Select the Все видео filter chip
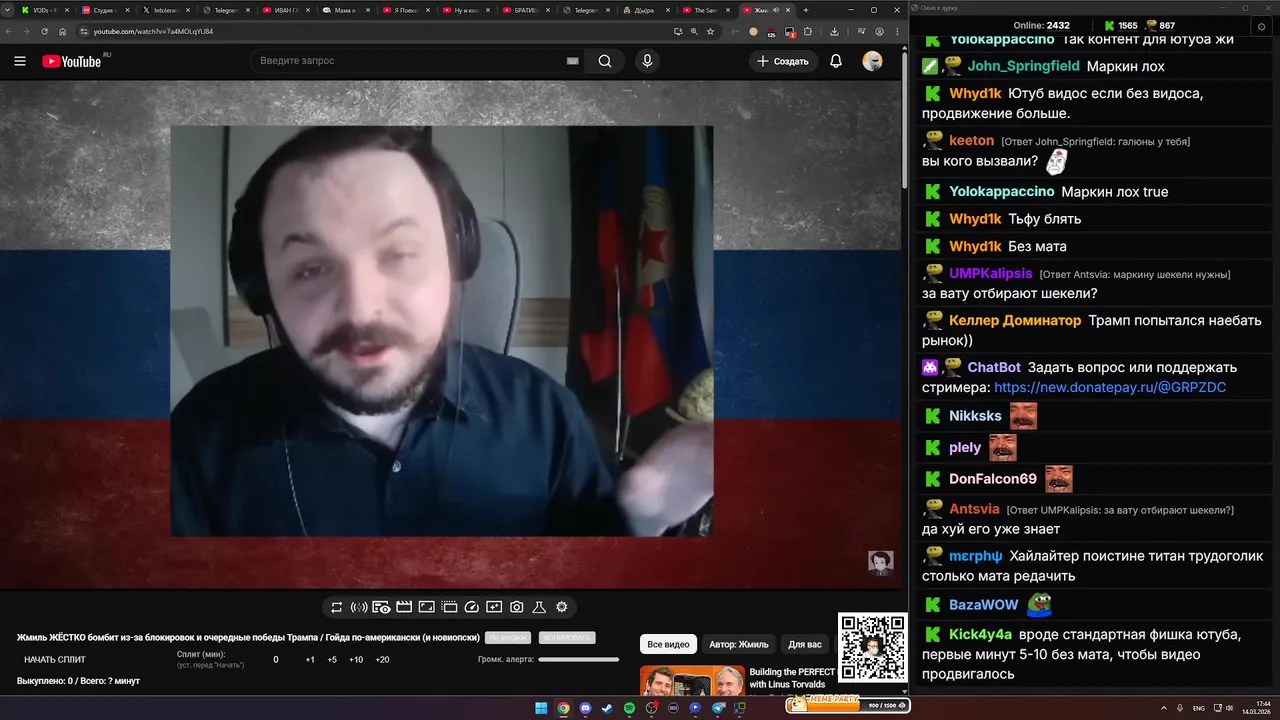 668,645
